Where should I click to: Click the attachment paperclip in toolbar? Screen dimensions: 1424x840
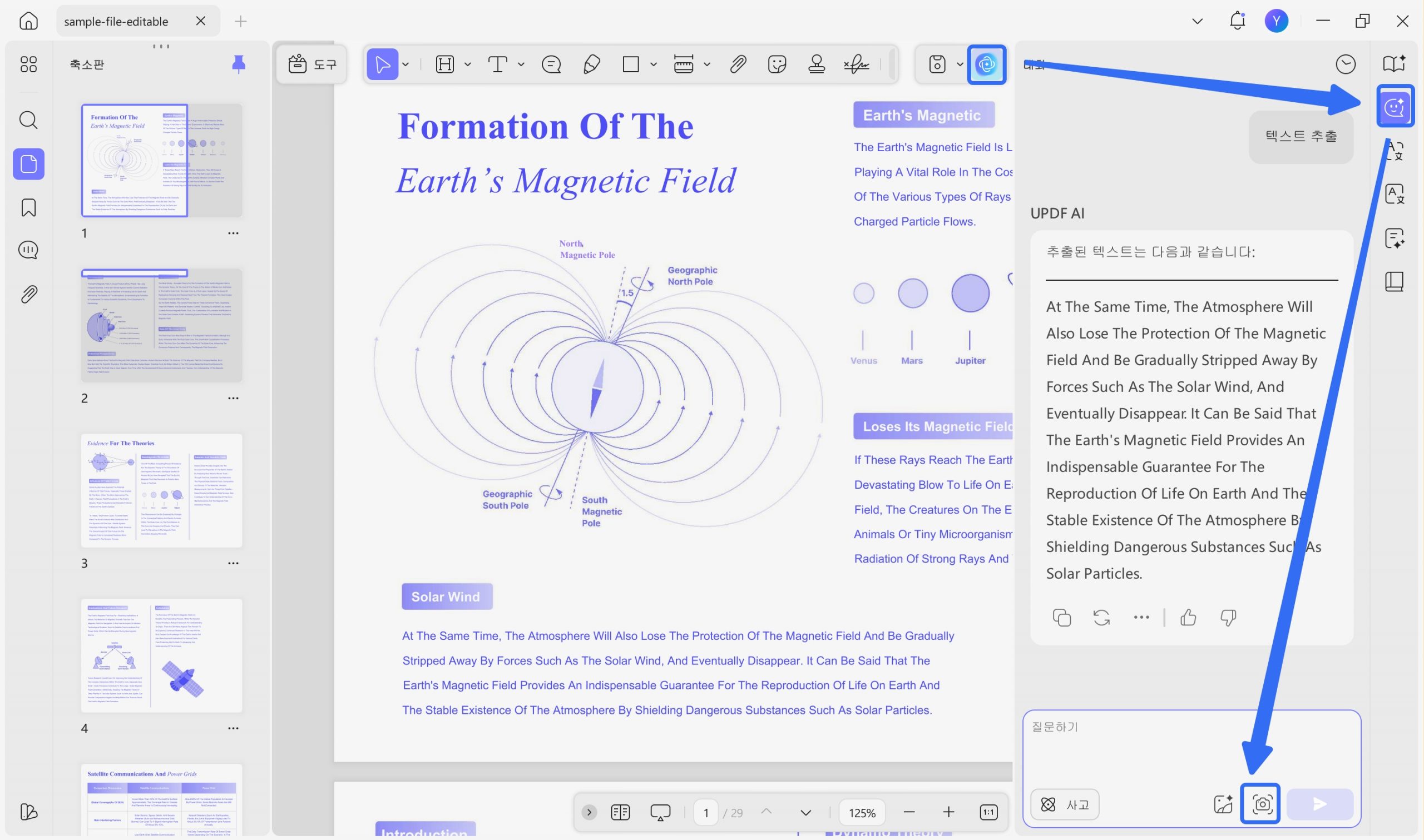pos(738,64)
